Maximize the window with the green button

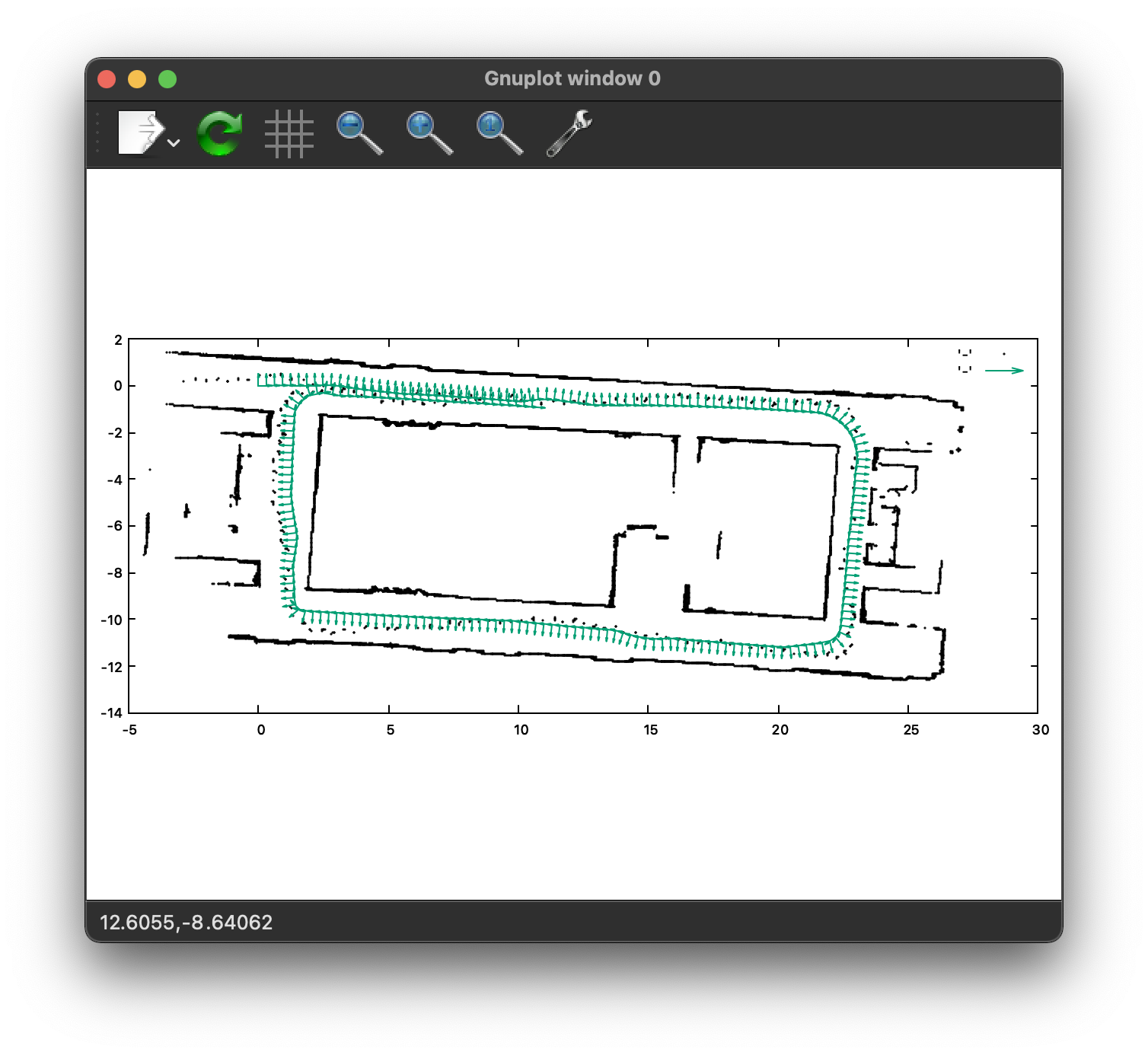(x=167, y=79)
